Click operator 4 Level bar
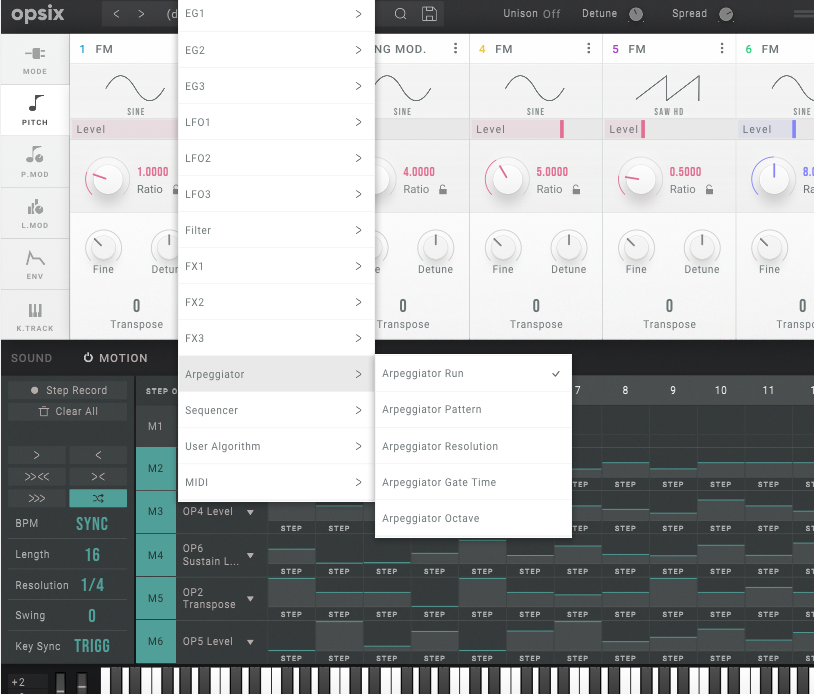The image size is (814, 694). 535,129
